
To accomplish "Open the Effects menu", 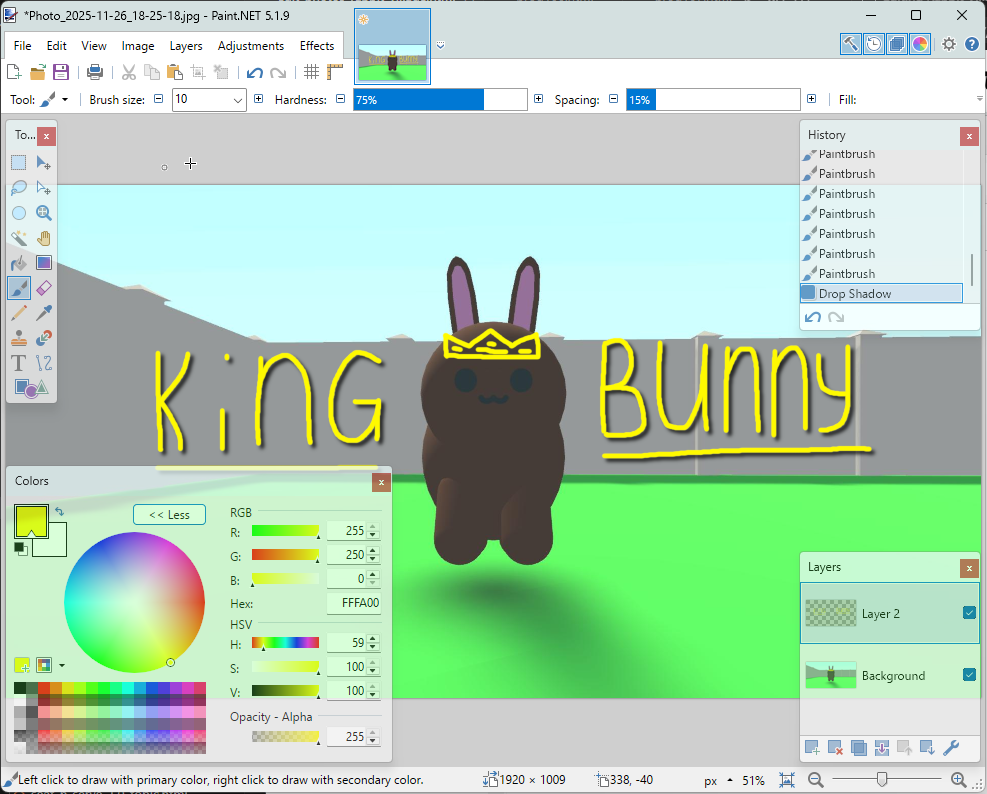I will tap(317, 46).
